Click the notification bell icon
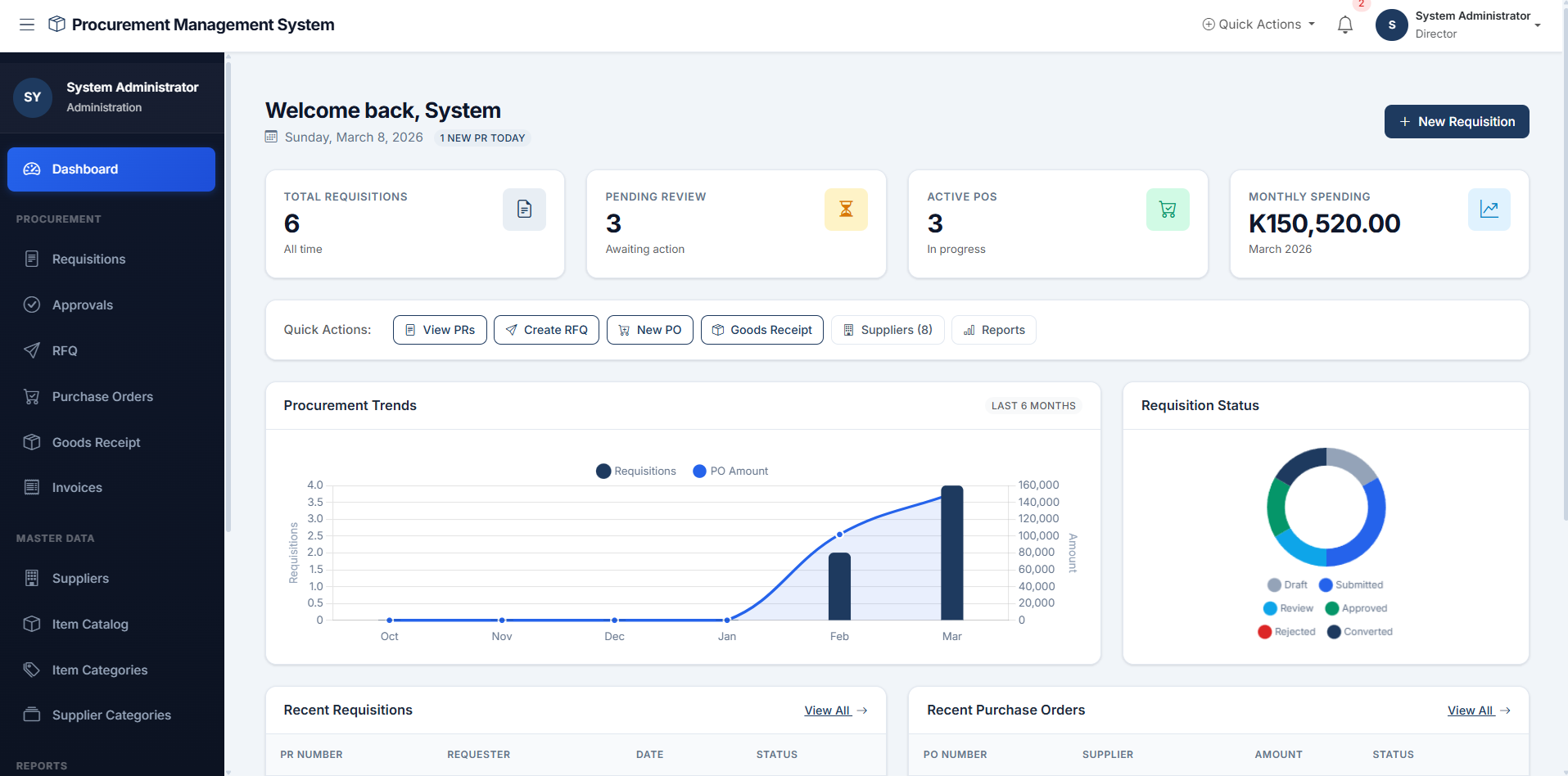The image size is (1568, 776). (1344, 25)
